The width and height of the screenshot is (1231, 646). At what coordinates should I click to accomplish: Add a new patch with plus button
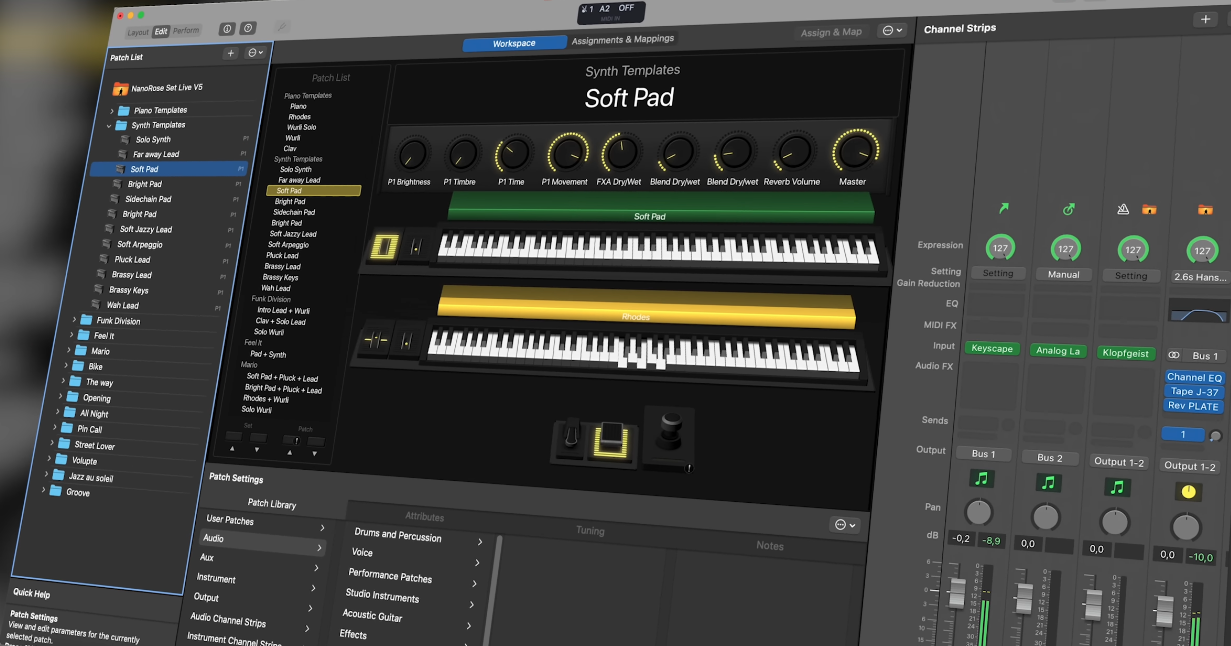click(231, 53)
